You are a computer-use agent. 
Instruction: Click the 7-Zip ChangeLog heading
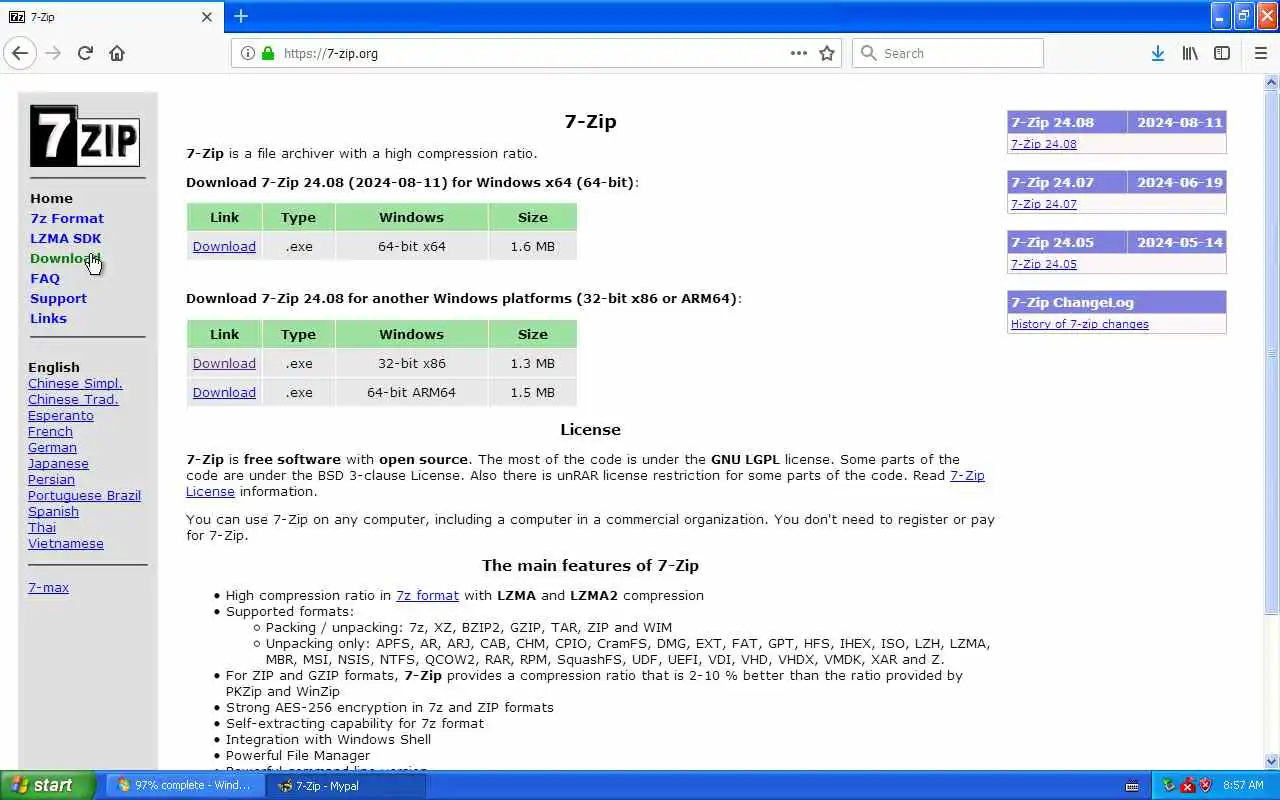1117,302
